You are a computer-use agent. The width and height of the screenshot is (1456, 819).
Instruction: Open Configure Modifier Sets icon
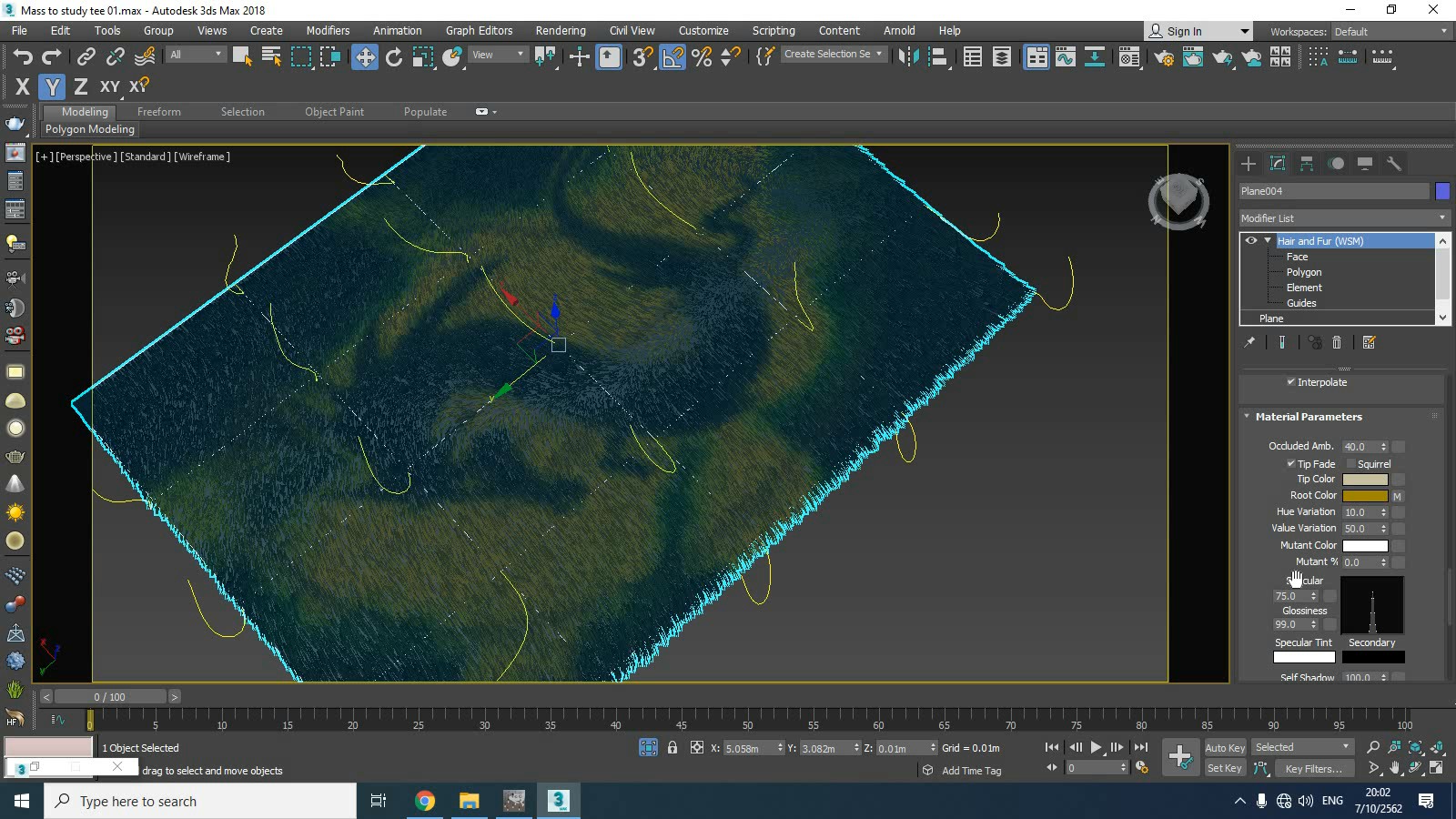point(1369,342)
